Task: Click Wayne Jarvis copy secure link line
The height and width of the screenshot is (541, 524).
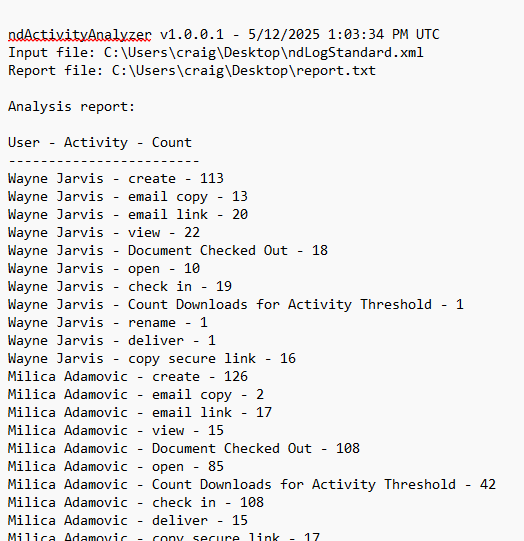Action: click(x=152, y=358)
